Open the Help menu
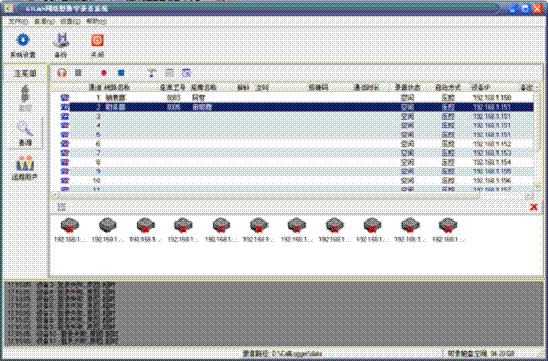The width and height of the screenshot is (548, 361). 96,22
